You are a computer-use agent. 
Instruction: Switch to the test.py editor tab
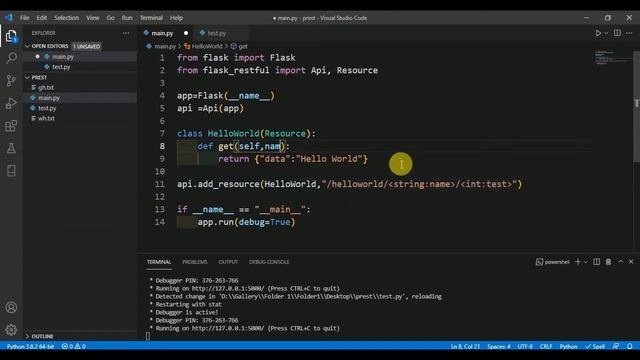(216, 33)
